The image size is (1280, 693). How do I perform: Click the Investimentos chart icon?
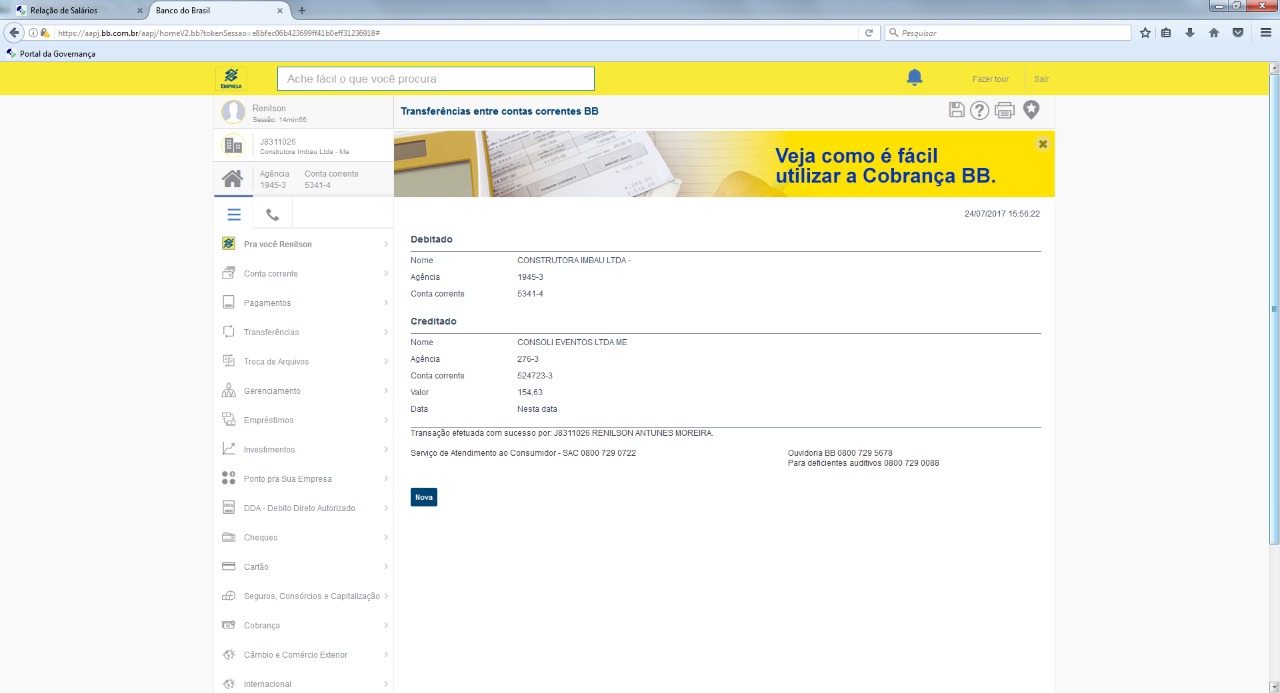(228, 449)
